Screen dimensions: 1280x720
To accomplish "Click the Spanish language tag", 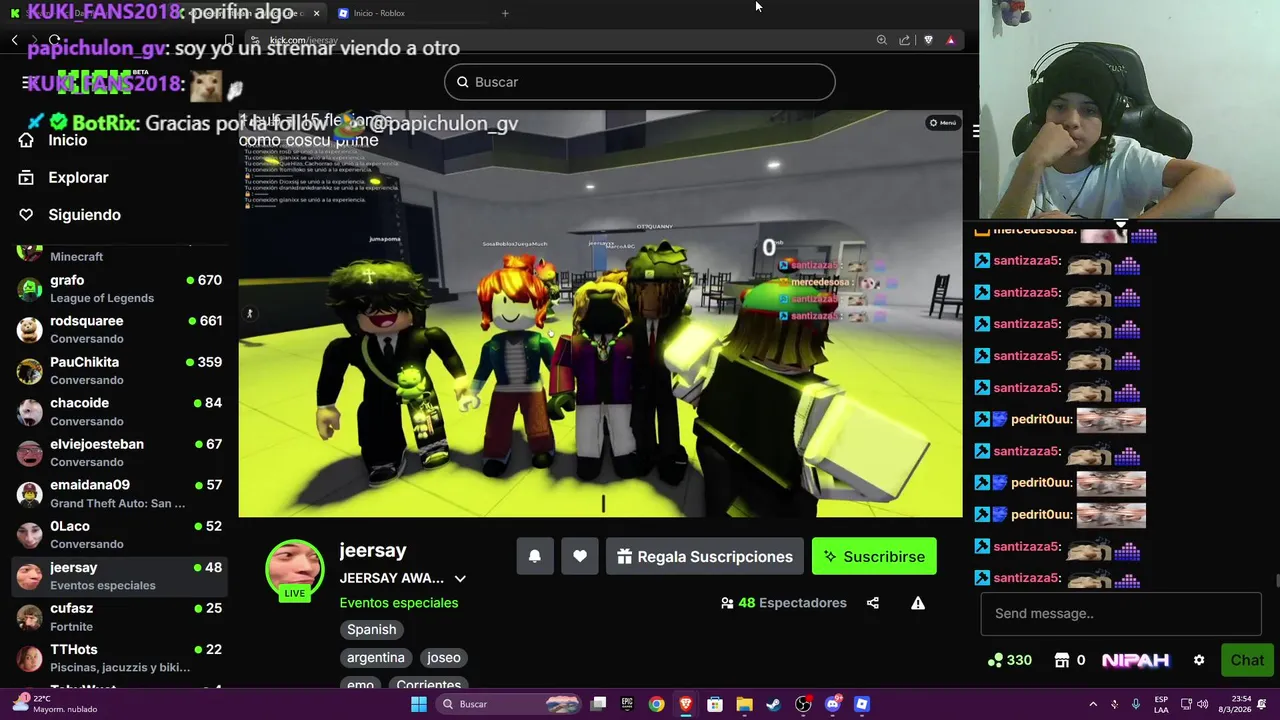I will pos(371,629).
